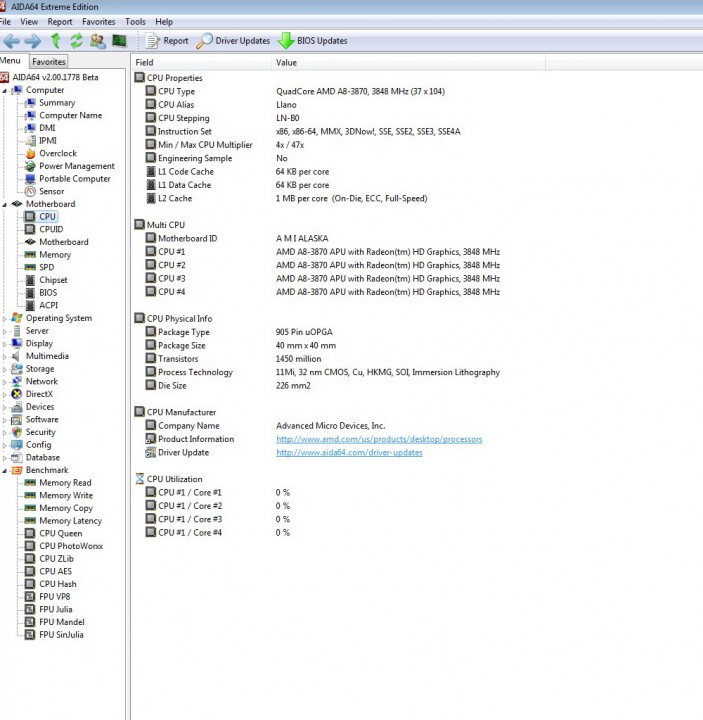Click the Forward arrow toolbar icon
Image resolution: width=703 pixels, height=720 pixels.
click(x=33, y=41)
